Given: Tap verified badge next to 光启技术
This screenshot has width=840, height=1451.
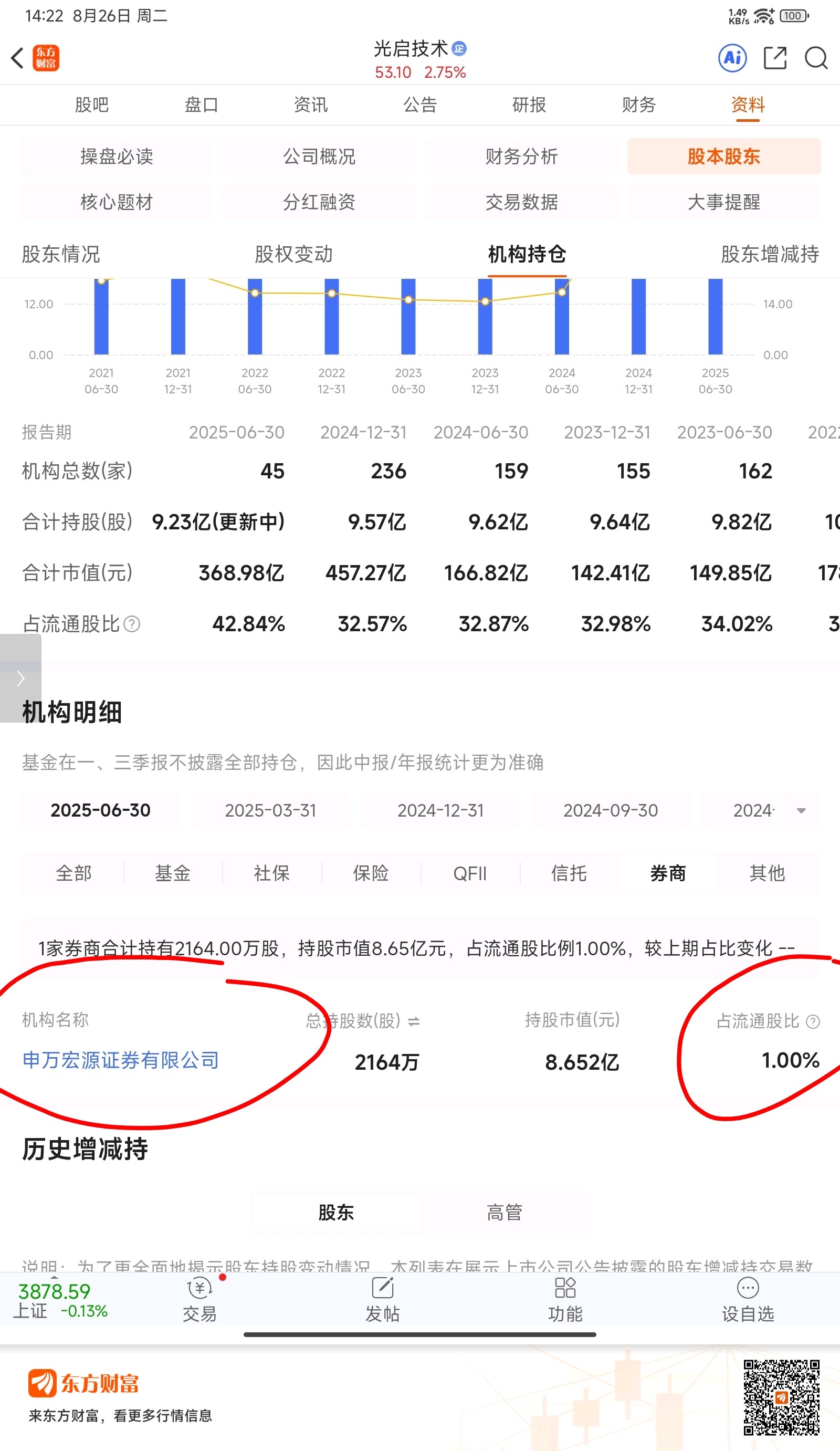Looking at the screenshot, I should (459, 49).
